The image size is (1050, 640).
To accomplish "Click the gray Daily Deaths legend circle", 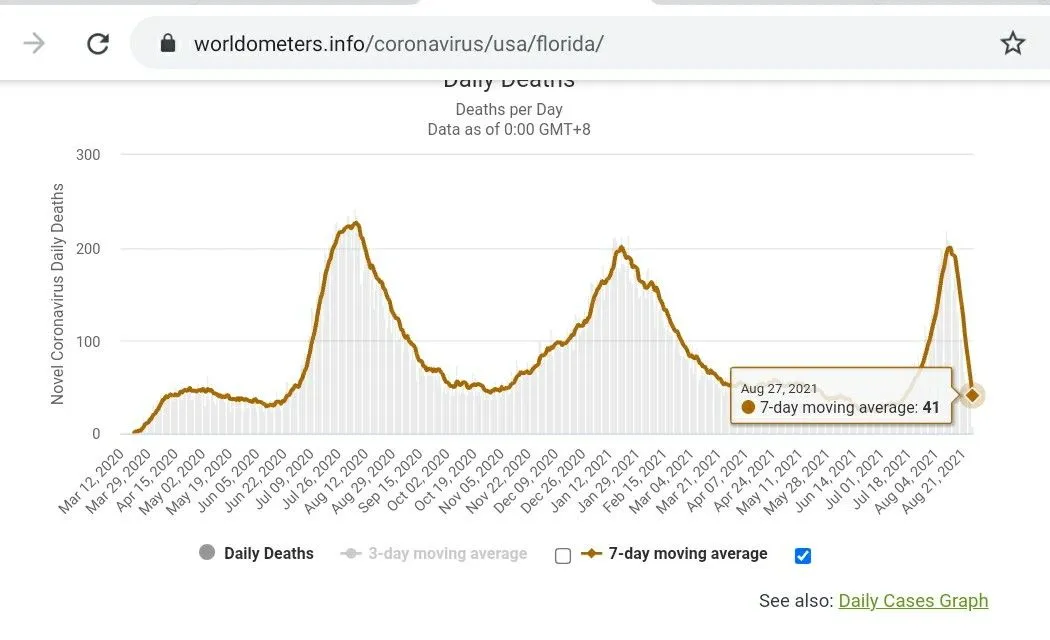I will pyautogui.click(x=207, y=553).
